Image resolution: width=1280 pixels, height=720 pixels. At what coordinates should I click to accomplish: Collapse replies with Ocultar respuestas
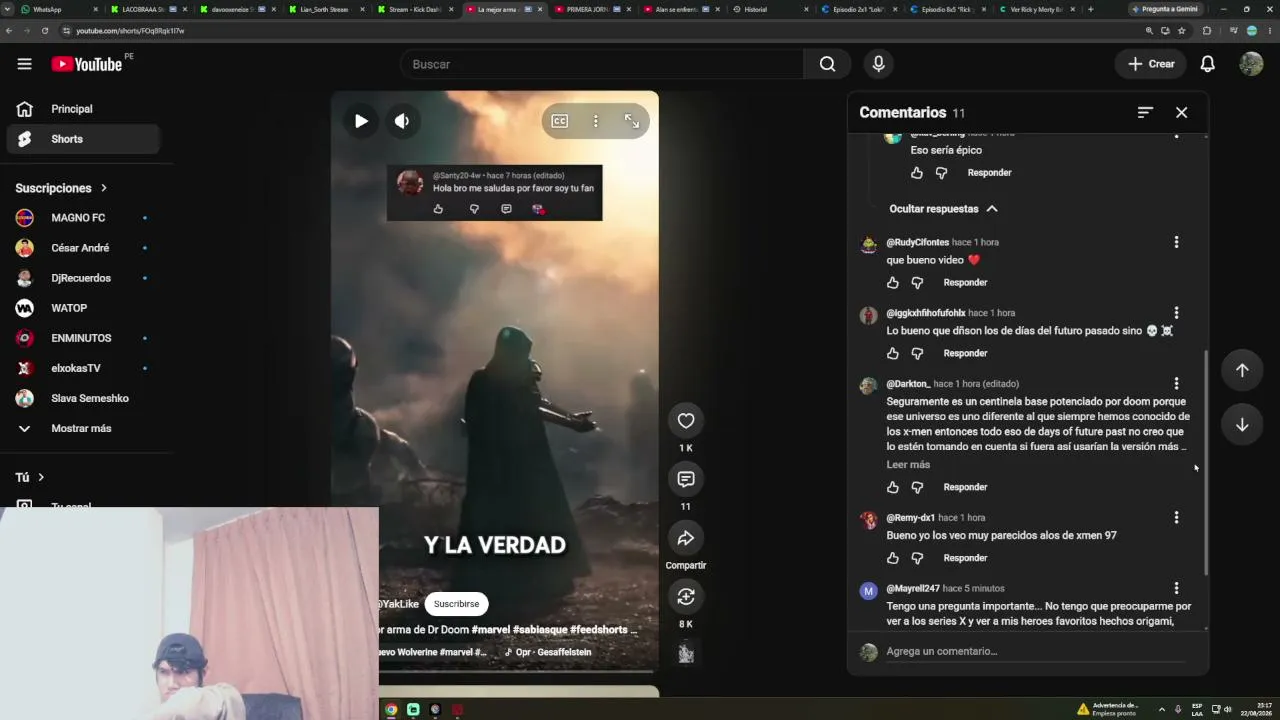click(943, 209)
